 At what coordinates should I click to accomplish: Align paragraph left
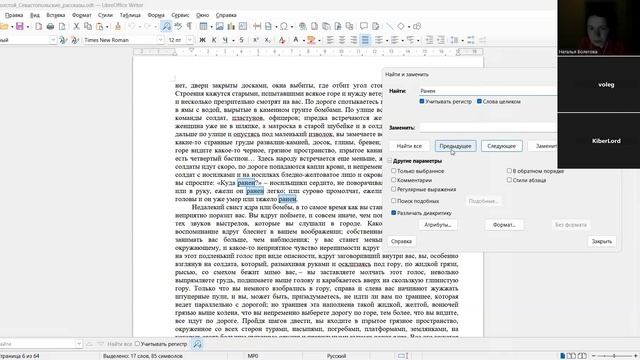(x=330, y=40)
